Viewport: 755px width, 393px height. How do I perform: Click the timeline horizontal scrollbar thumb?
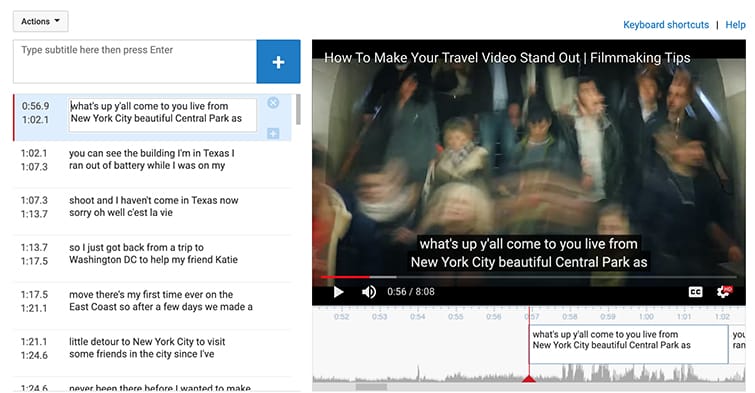click(x=371, y=387)
